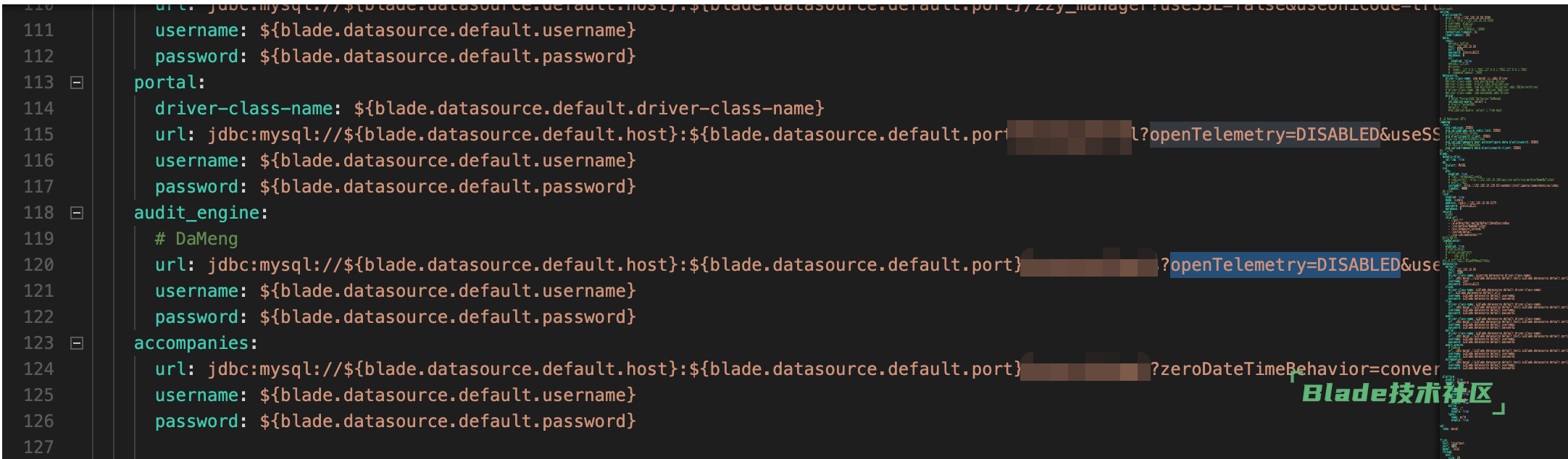Place cursor on the '# DaMeng' comment
1568x459 pixels.
click(196, 239)
